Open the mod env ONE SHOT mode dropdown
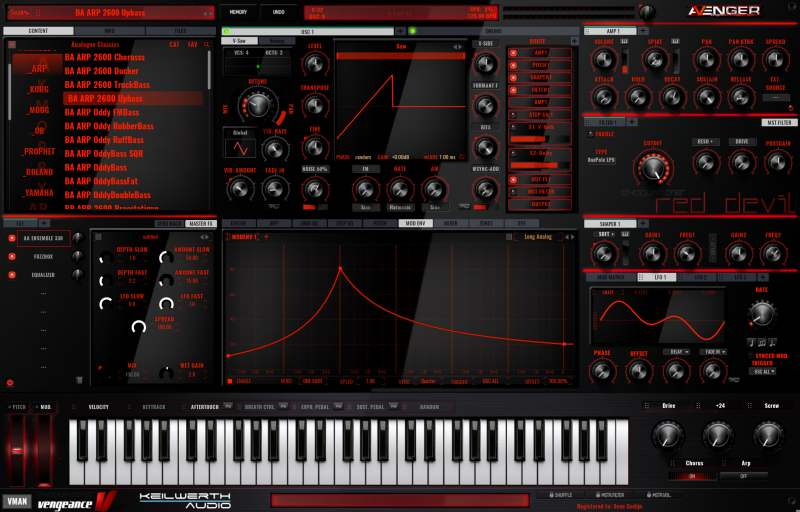Image resolution: width=800 pixels, height=512 pixels. pos(312,381)
